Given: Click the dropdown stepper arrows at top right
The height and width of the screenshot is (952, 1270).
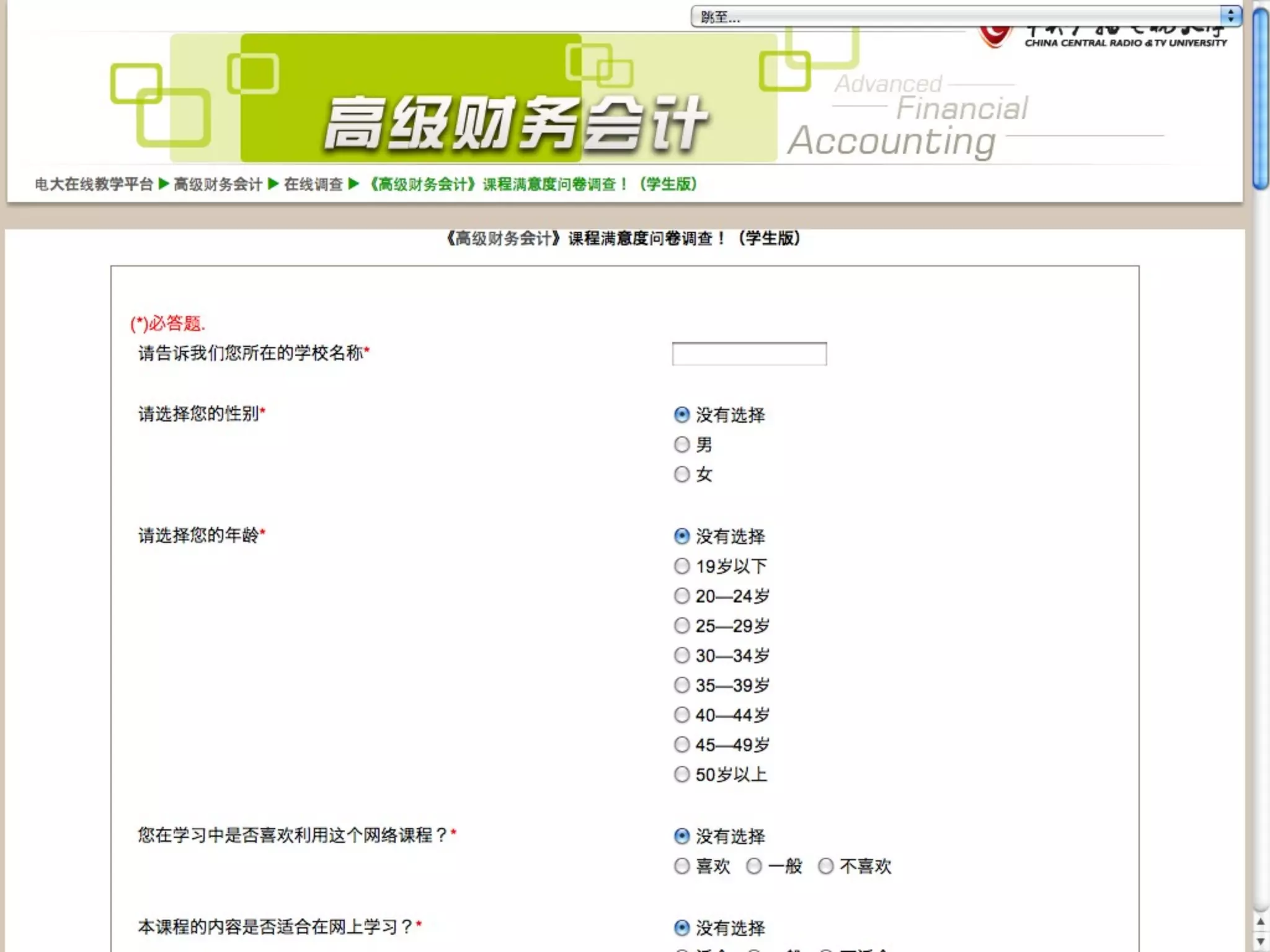Looking at the screenshot, I should 1230,17.
